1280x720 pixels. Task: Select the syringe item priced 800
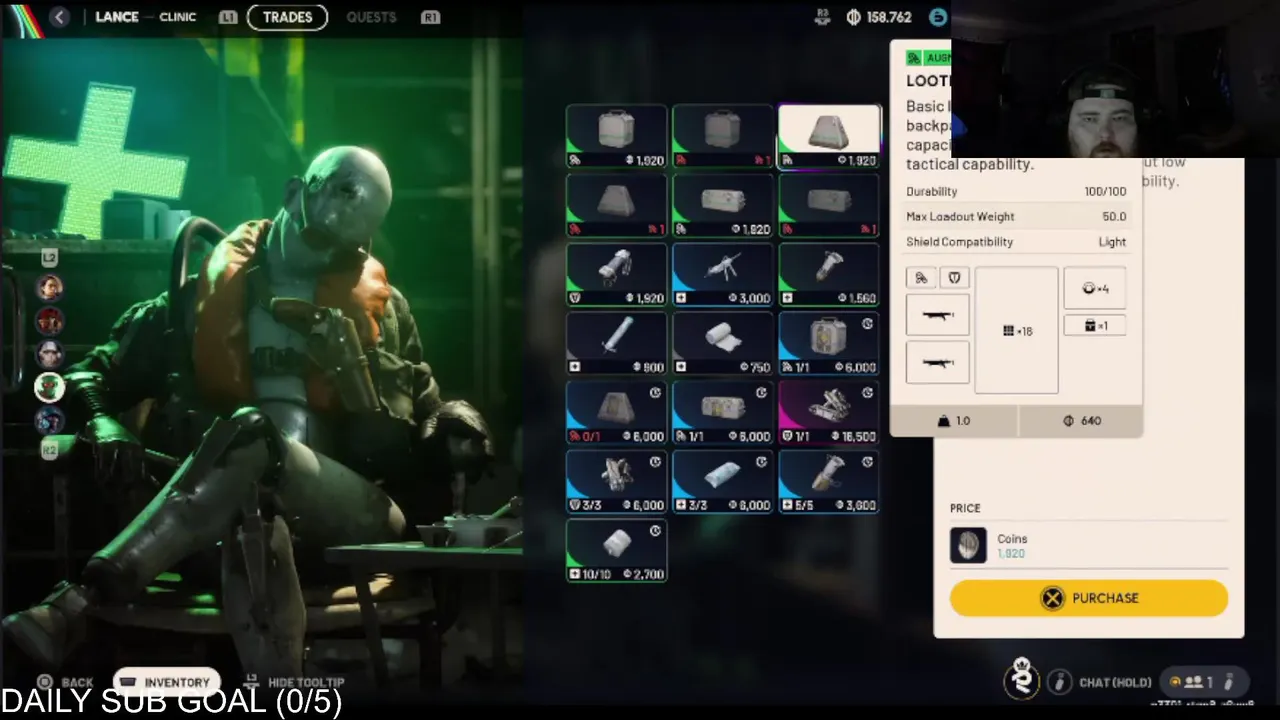617,344
